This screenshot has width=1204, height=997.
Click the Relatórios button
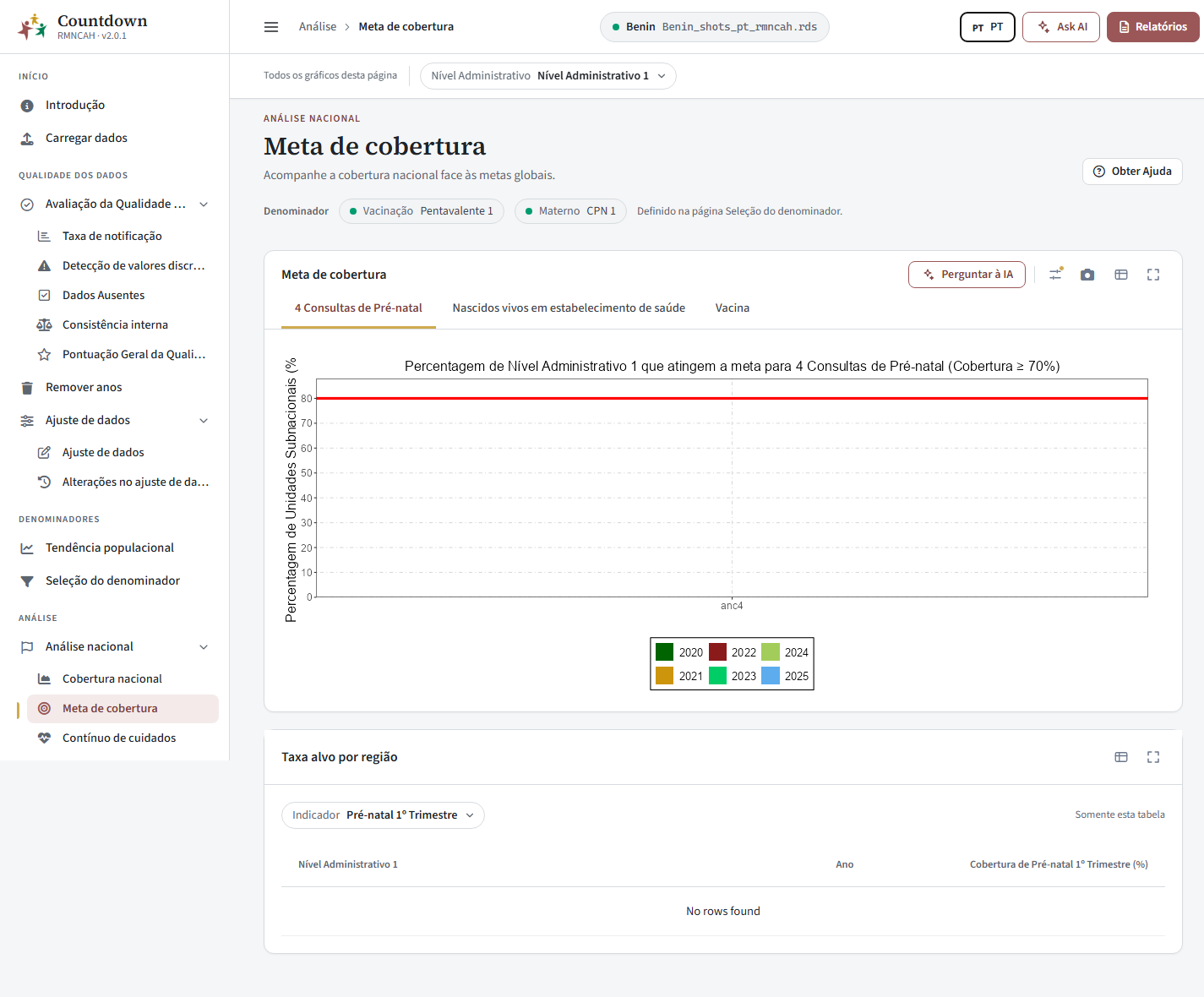coord(1153,27)
